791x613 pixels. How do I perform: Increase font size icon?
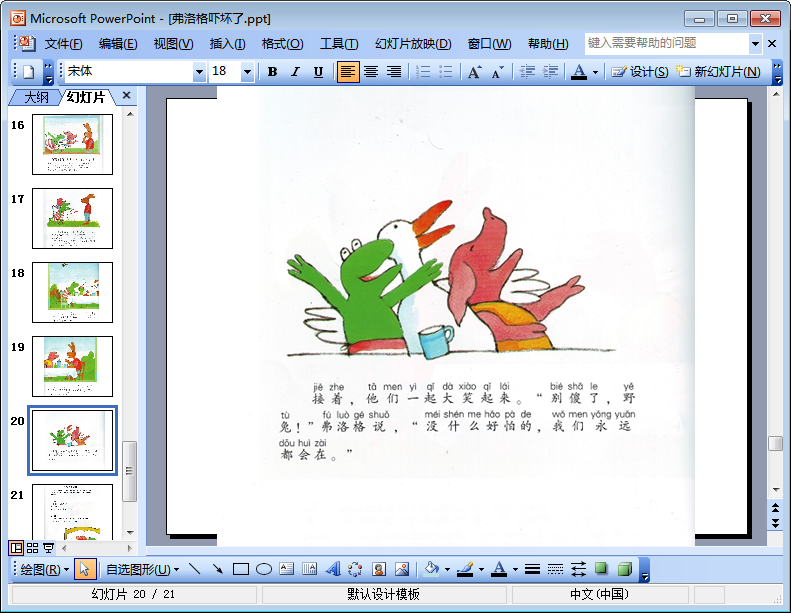click(x=474, y=72)
